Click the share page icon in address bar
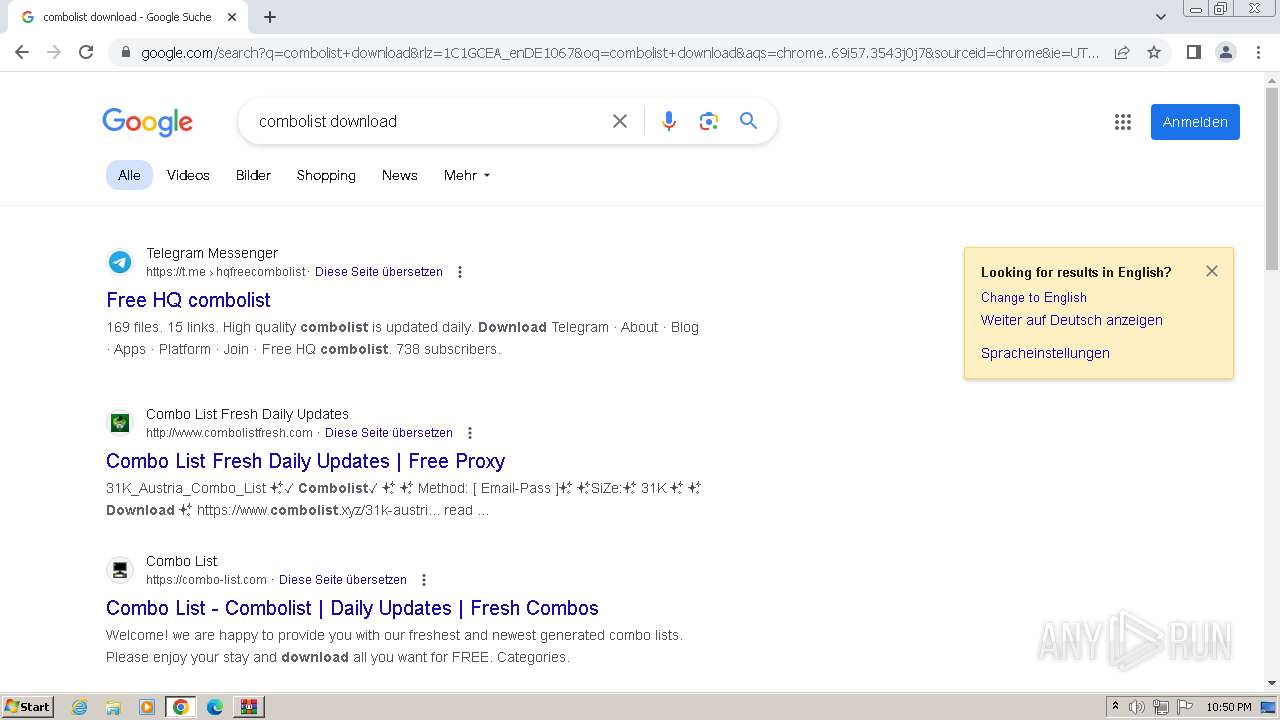This screenshot has width=1280, height=720. 1122,52
